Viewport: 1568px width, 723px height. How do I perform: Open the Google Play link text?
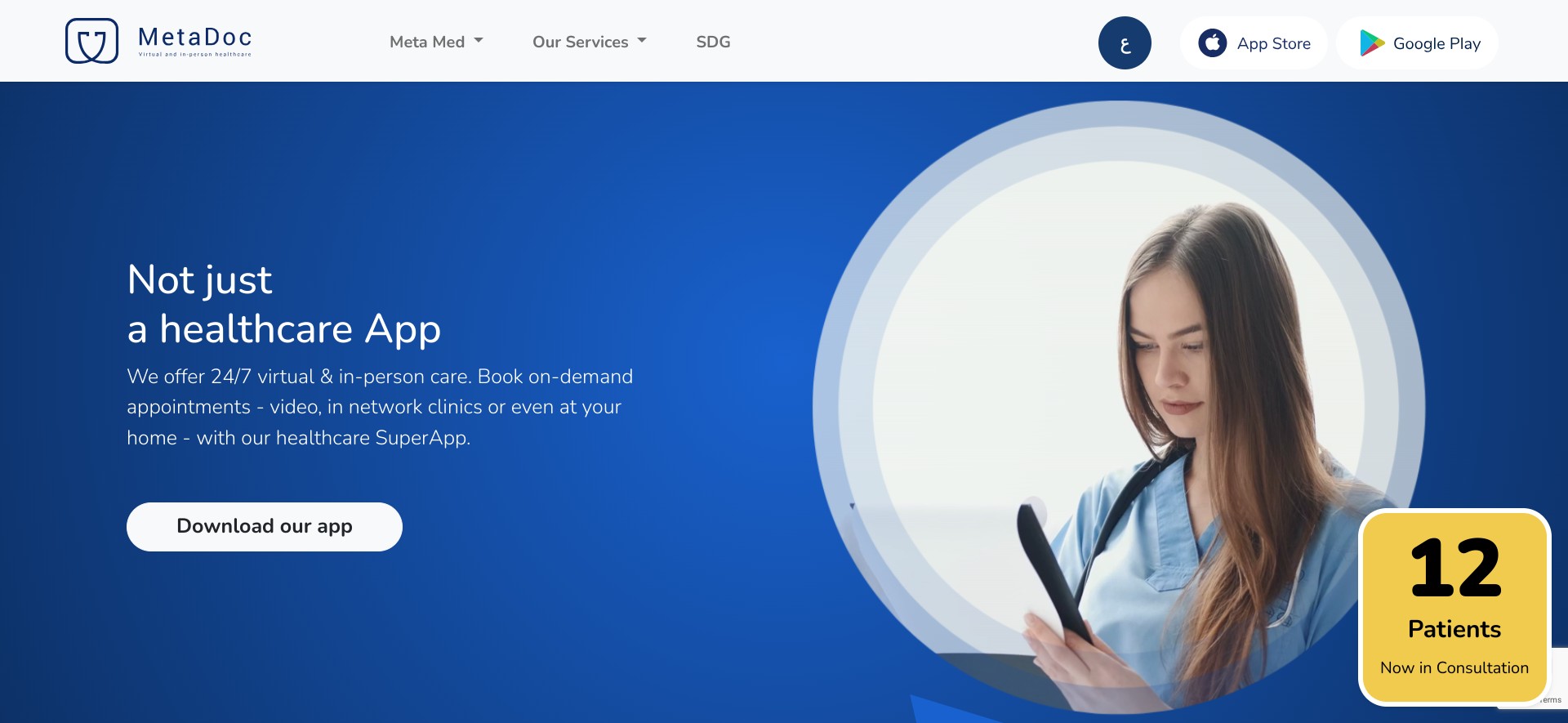[x=1437, y=43]
